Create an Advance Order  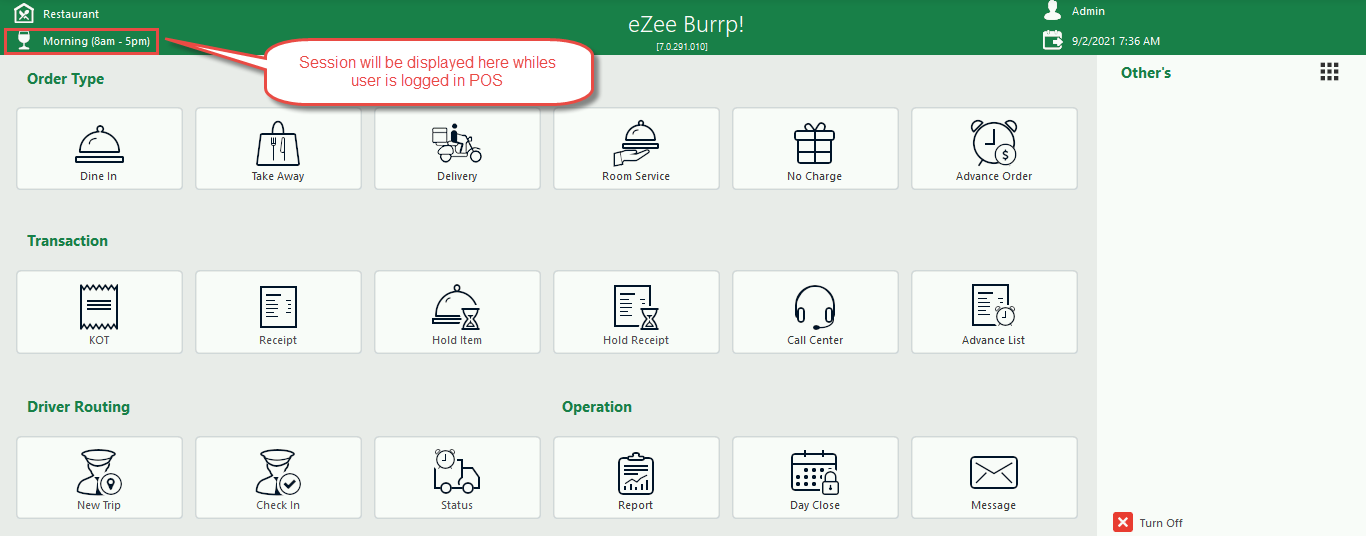[x=994, y=148]
